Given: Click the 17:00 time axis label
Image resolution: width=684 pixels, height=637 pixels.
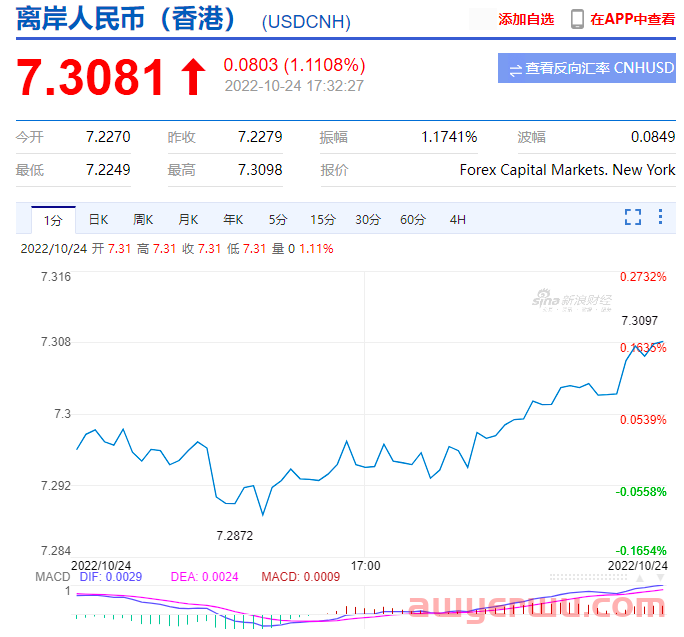Looking at the screenshot, I should 366,566.
